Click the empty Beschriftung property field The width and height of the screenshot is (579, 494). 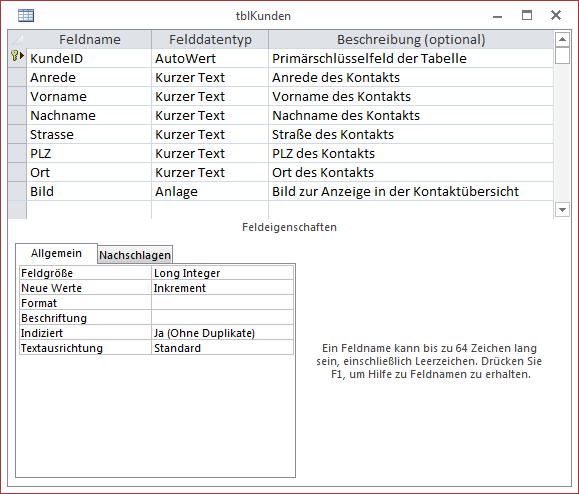222,318
